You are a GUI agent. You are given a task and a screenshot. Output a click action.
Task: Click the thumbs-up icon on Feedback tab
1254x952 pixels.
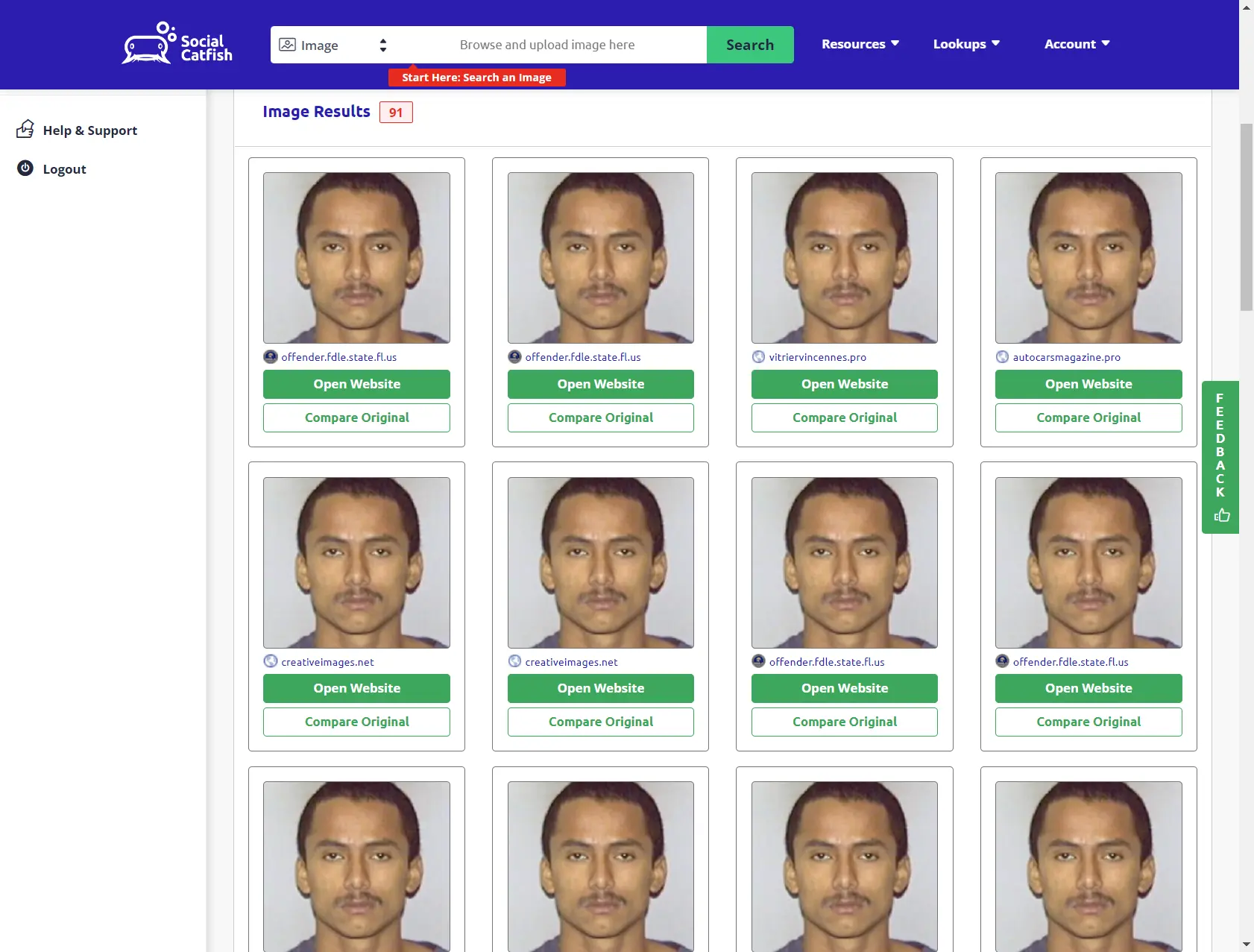(1221, 515)
